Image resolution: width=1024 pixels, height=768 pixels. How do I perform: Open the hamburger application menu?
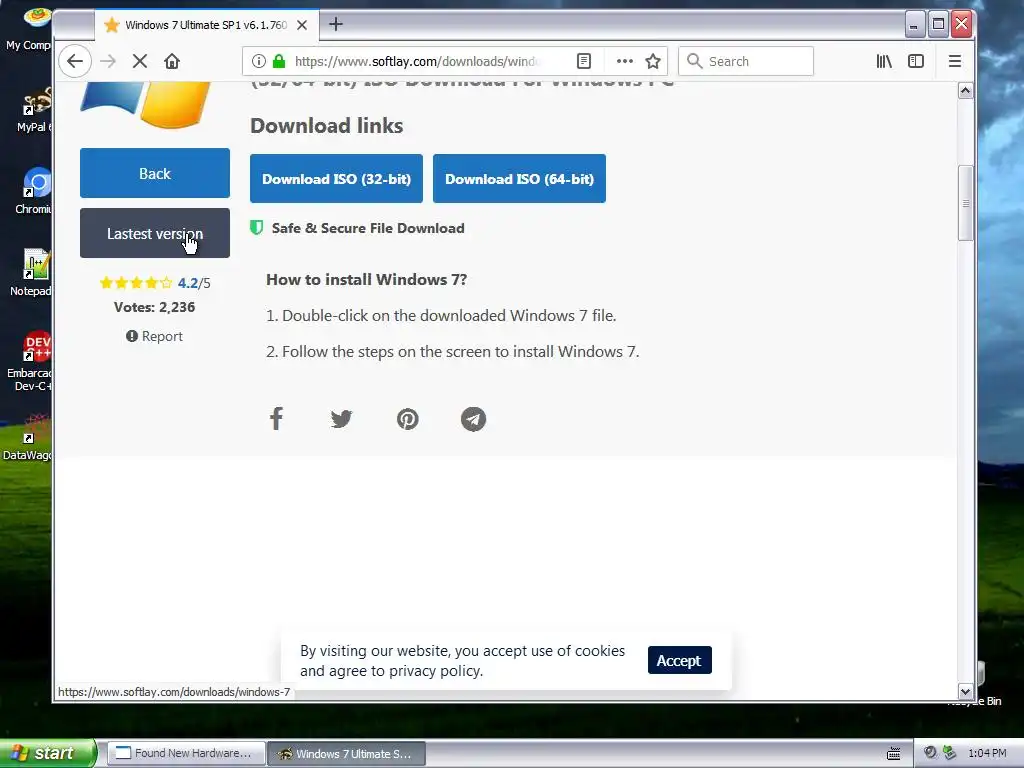(x=955, y=61)
